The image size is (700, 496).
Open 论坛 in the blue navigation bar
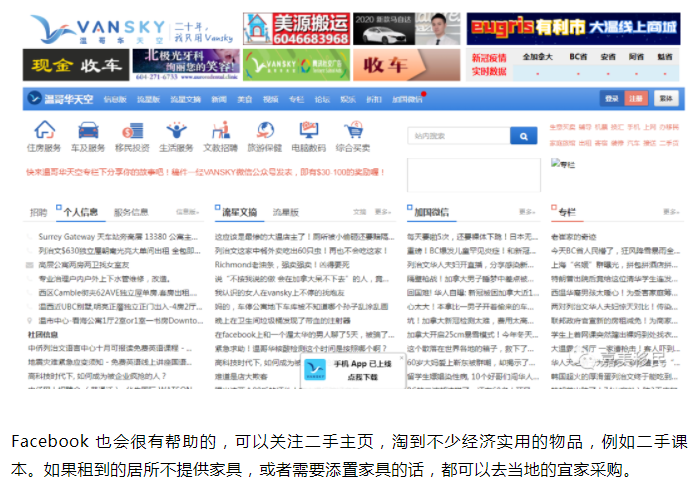(x=322, y=99)
